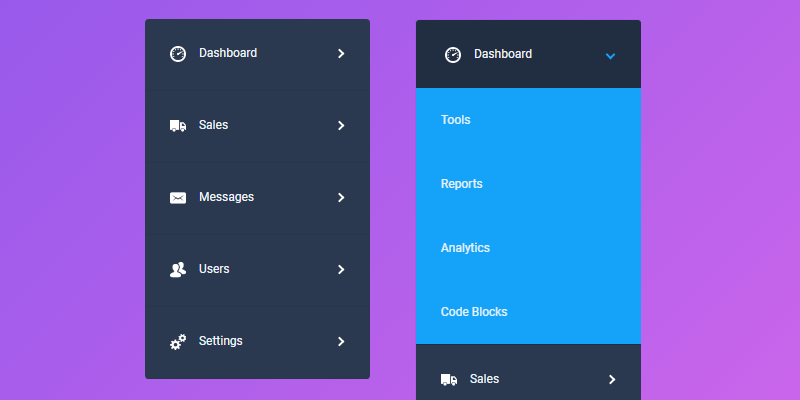Viewport: 800px width, 400px height.
Task: Open the Tools submenu item
Action: (456, 120)
